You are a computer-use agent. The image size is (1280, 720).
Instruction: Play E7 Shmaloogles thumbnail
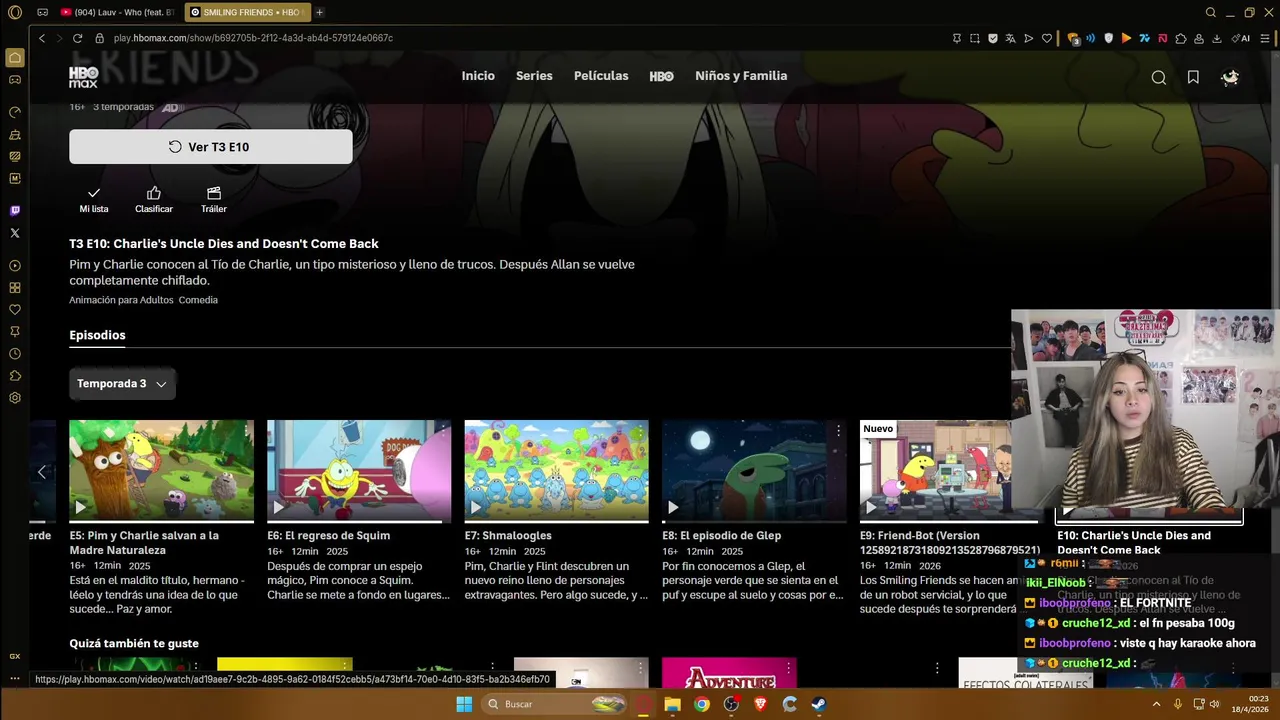[x=556, y=471]
